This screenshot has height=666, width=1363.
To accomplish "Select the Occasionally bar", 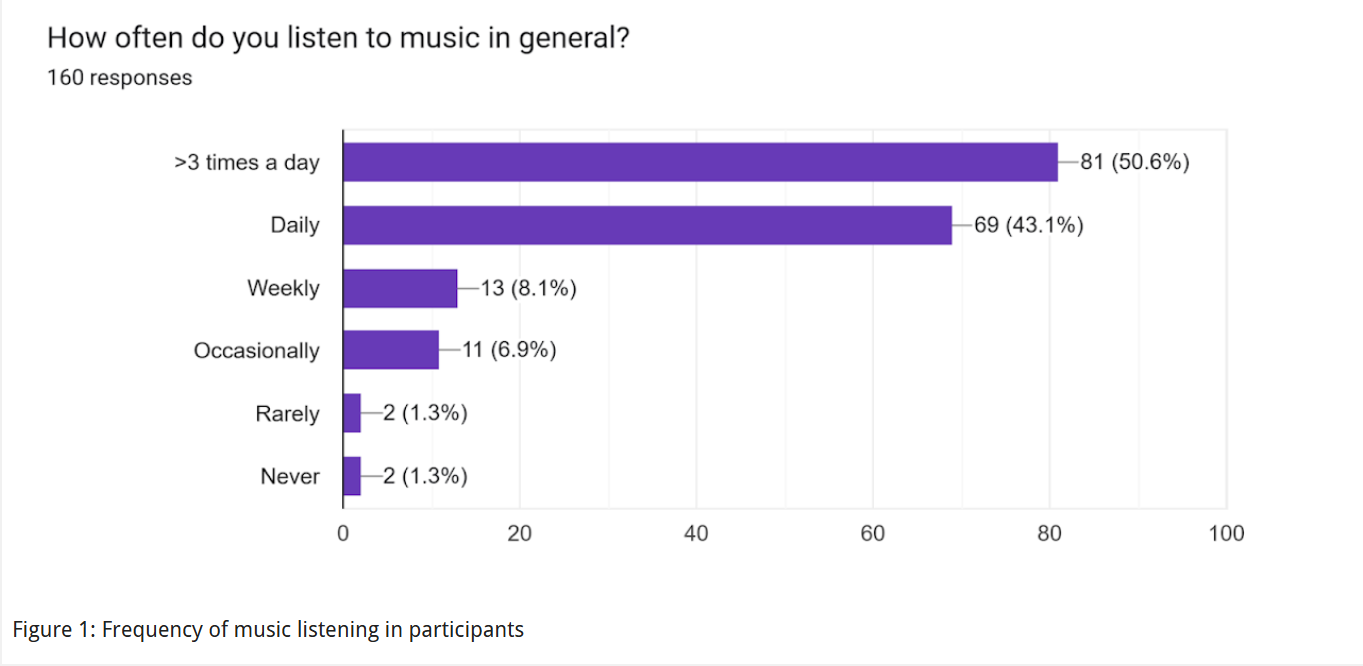I will 391,350.
